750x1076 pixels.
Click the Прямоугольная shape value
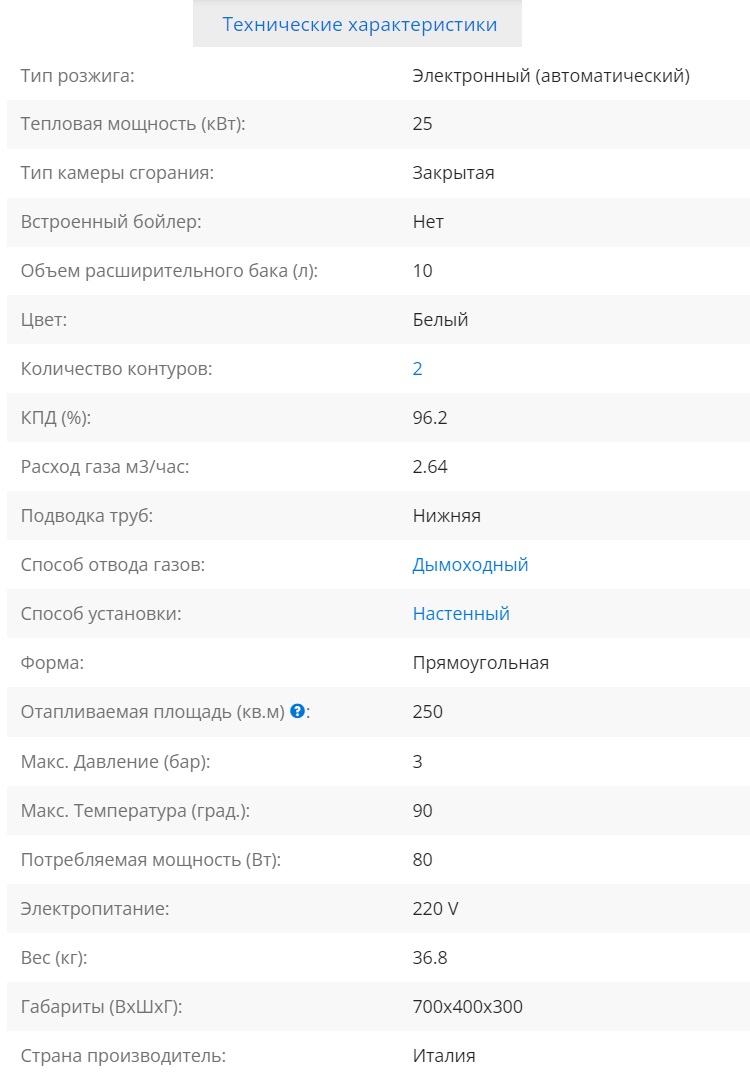tap(480, 663)
